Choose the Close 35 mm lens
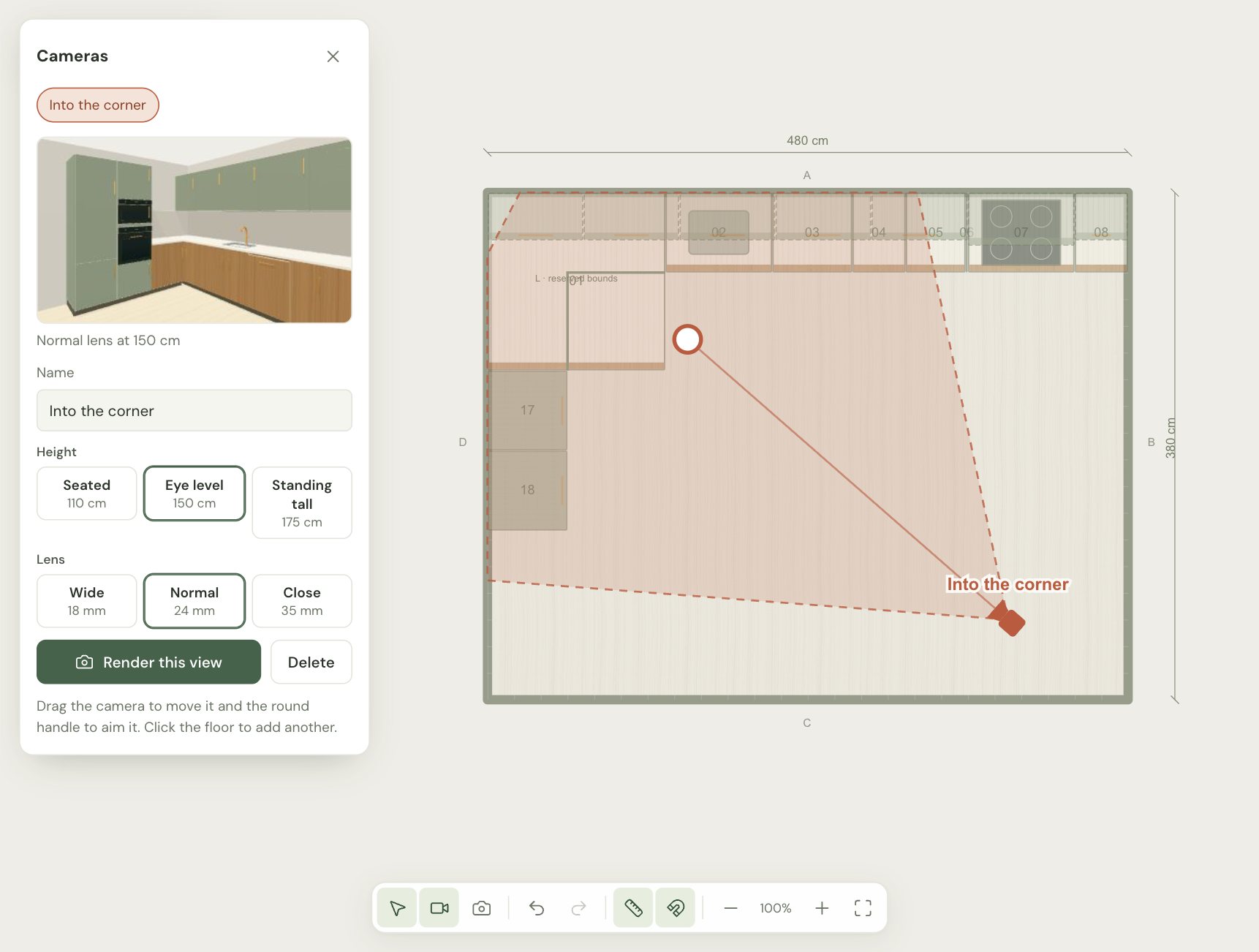The height and width of the screenshot is (952, 1259). click(x=302, y=601)
